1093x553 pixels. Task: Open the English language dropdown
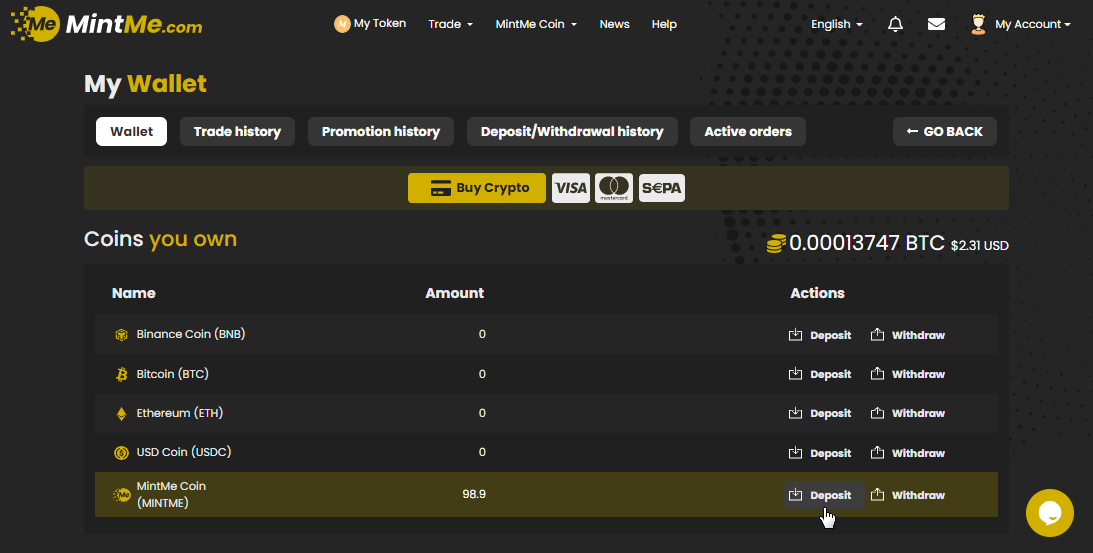pos(836,24)
